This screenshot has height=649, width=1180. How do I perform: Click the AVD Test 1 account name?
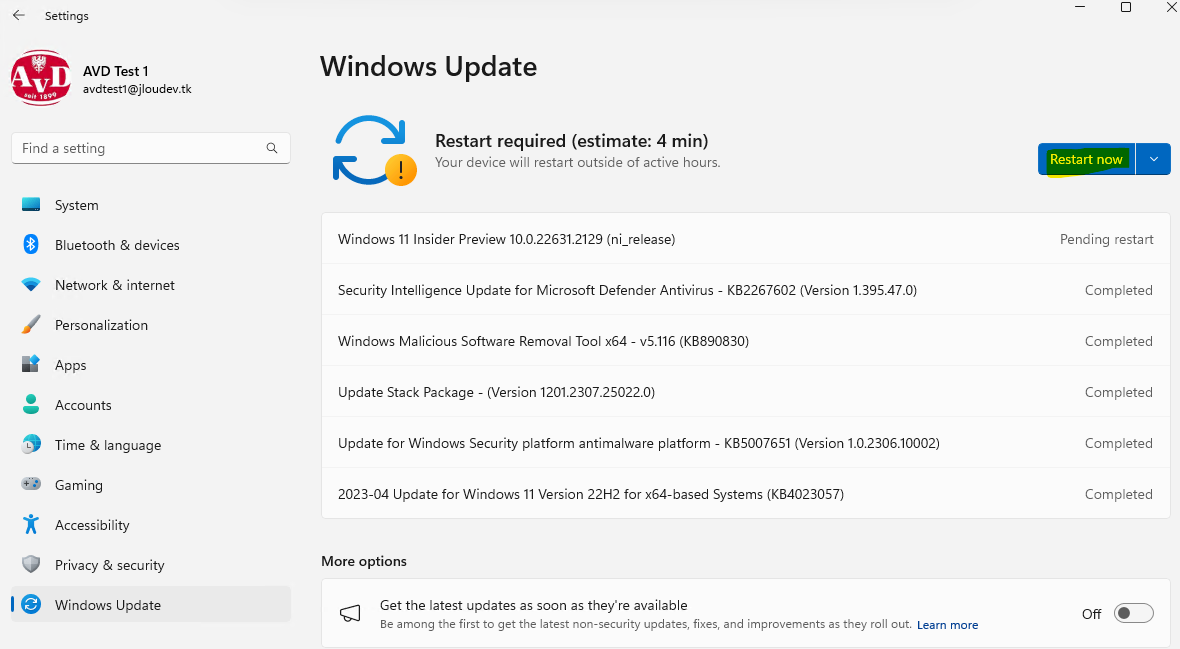pos(115,71)
